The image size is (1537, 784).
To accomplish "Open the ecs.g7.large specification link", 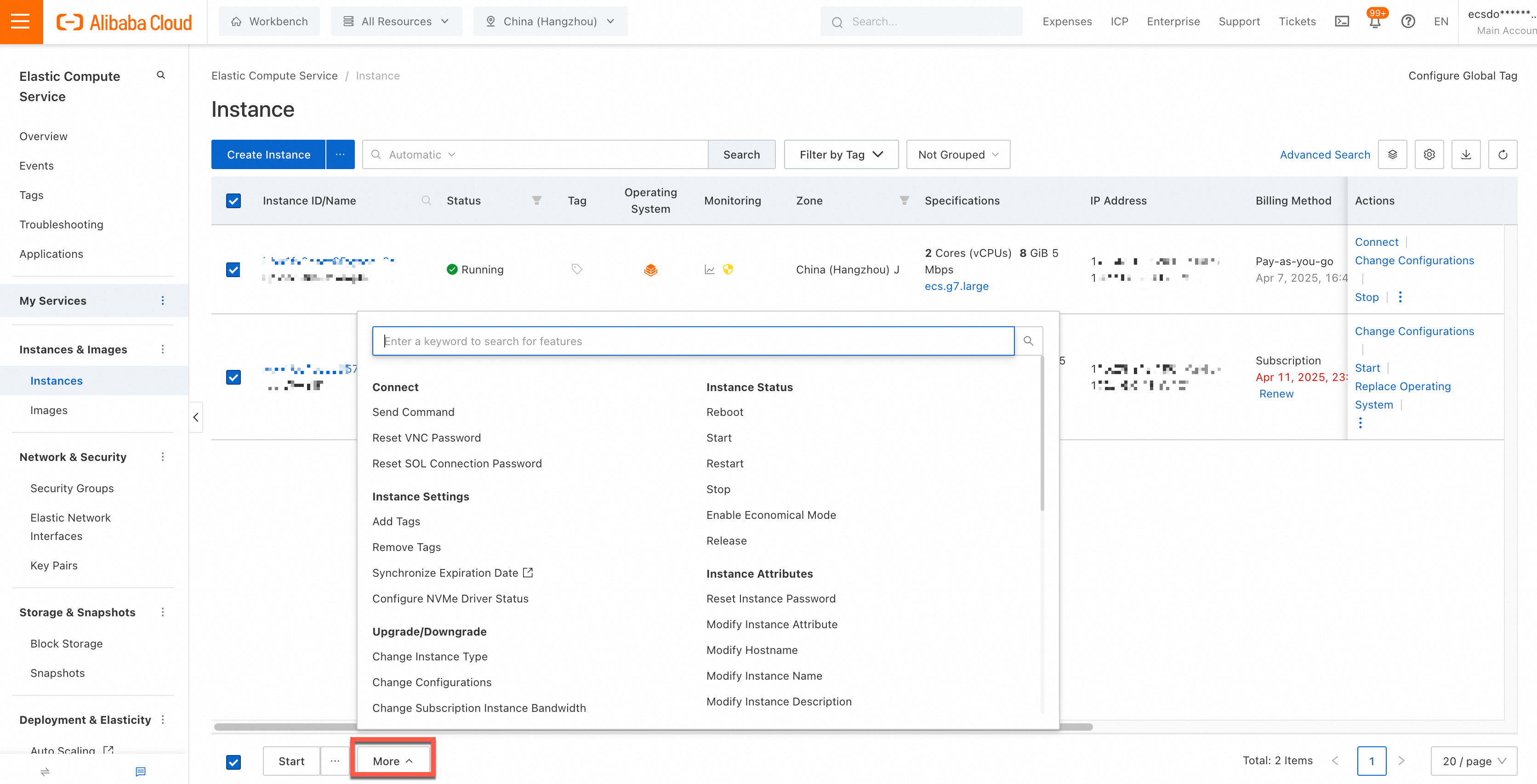I will click(956, 286).
